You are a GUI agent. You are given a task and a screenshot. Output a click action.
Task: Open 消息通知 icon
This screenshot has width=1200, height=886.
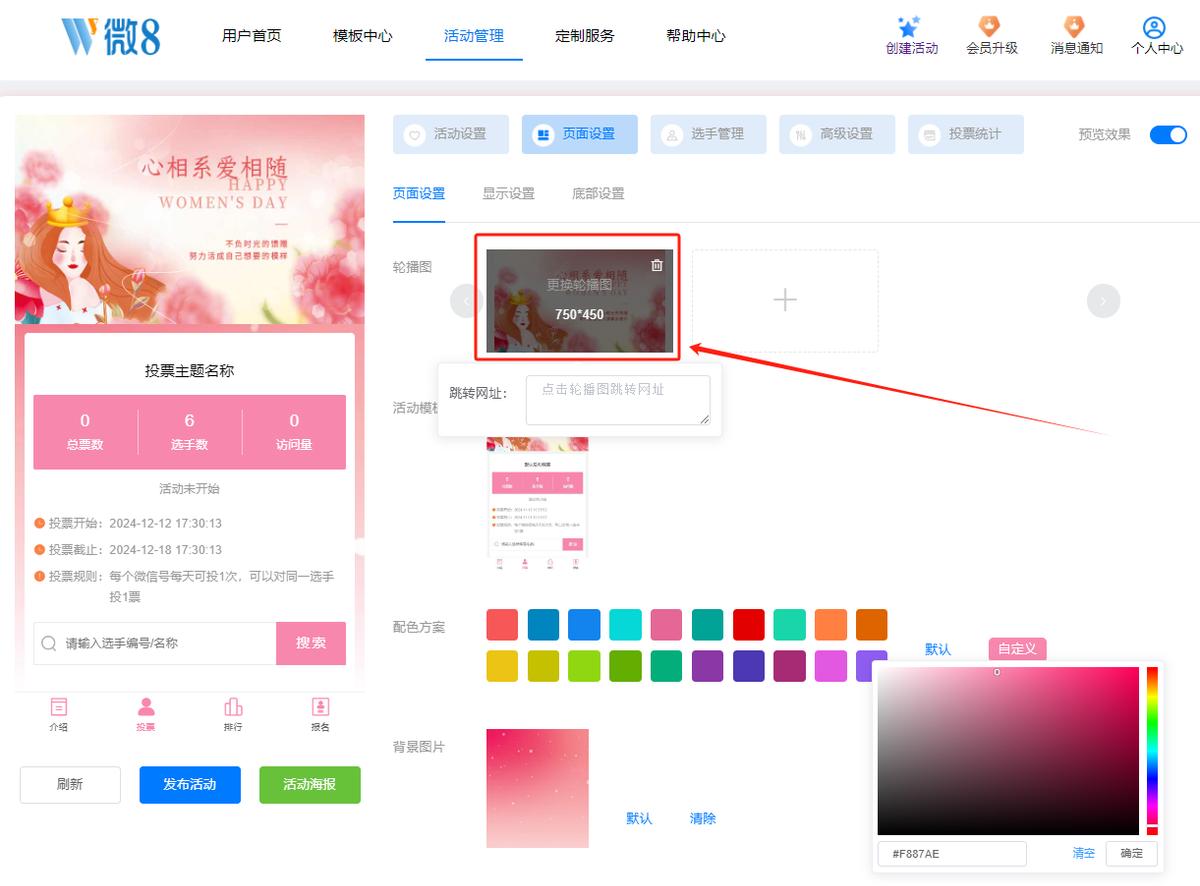point(1074,27)
